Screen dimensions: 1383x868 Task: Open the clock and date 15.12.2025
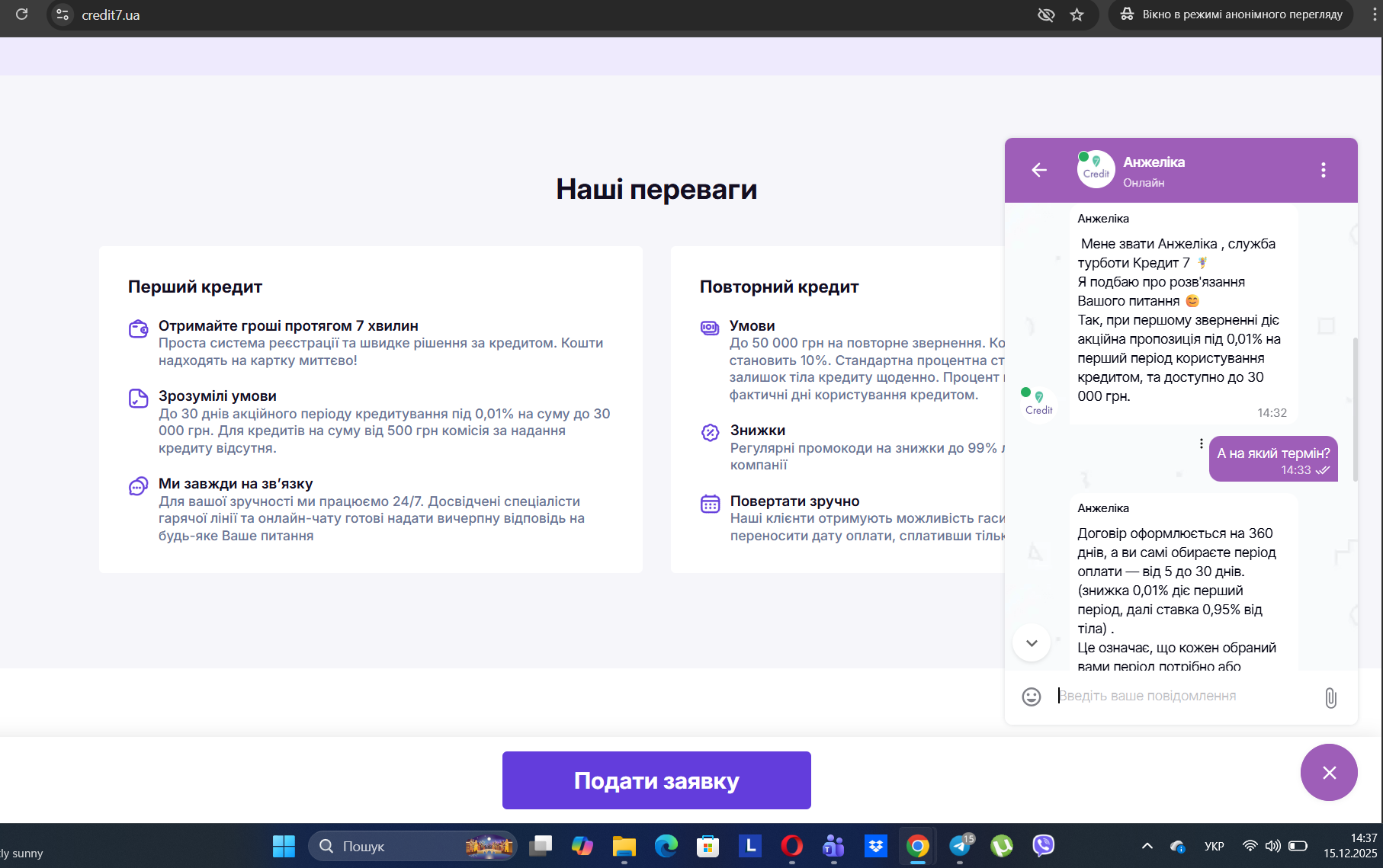(x=1350, y=846)
